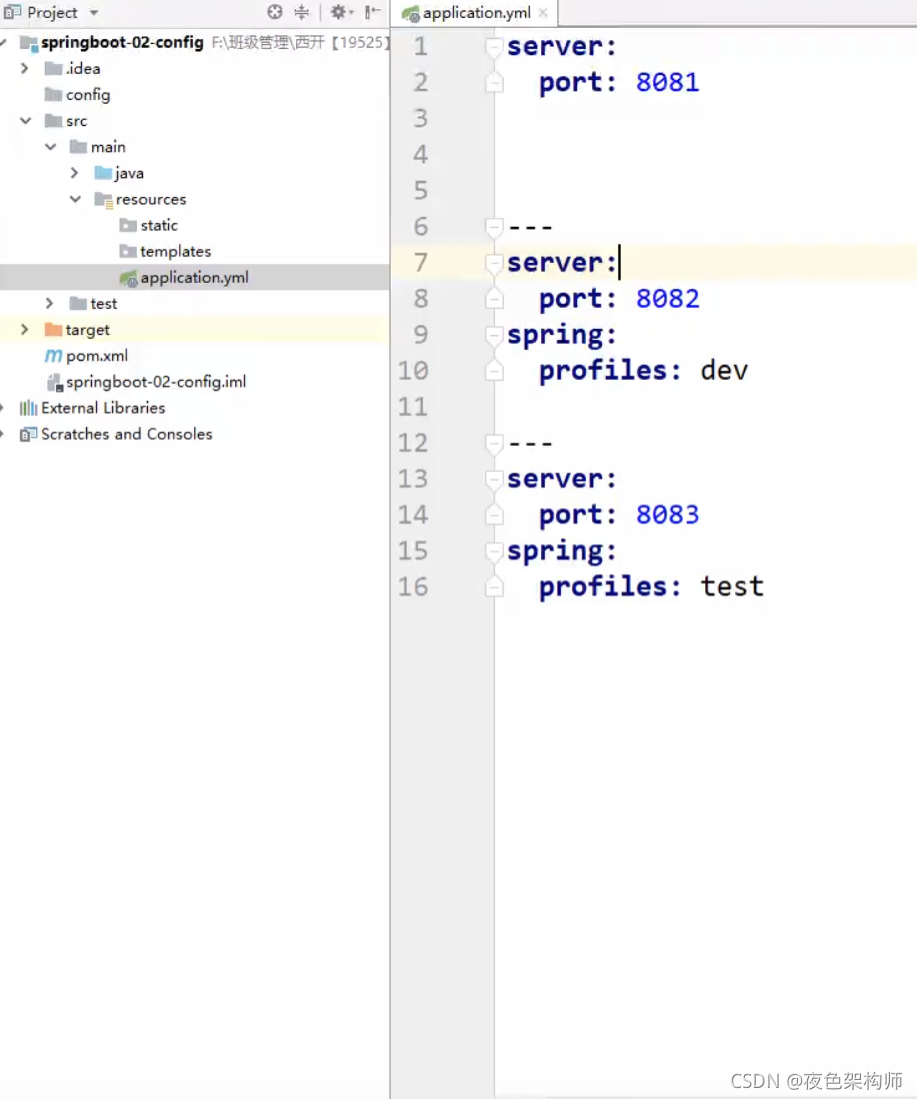Select springboot-02-config.iml file
Viewport: 917px width, 1099px height.
[156, 382]
